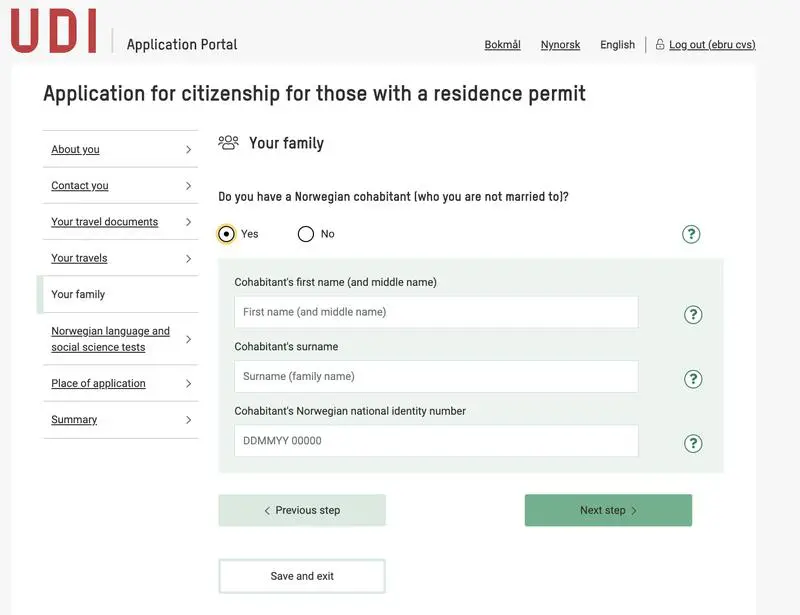Screen dimensions: 800x615
Task: Open help for national identity number field
Action: pos(692,443)
